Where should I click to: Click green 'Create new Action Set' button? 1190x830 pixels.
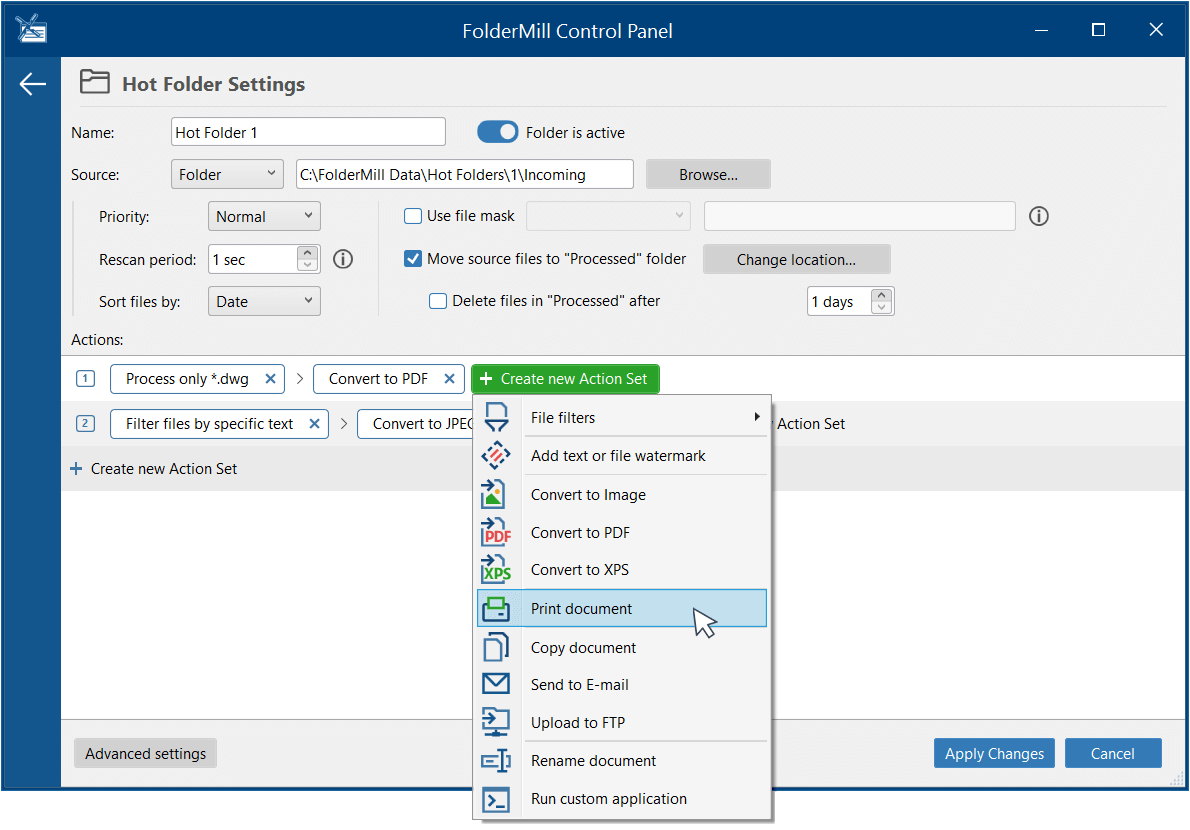pos(565,379)
